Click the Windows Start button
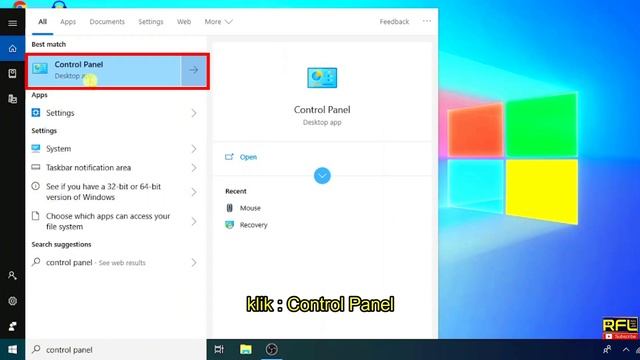The image size is (640, 360). click(12, 350)
